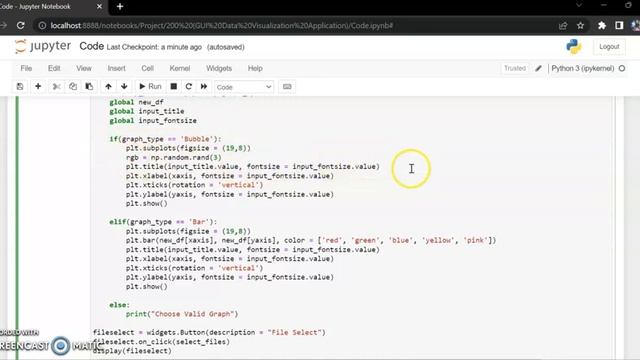Click the Python 3 (ipykernel) kernel name
The width and height of the screenshot is (640, 360).
pyautogui.click(x=582, y=68)
